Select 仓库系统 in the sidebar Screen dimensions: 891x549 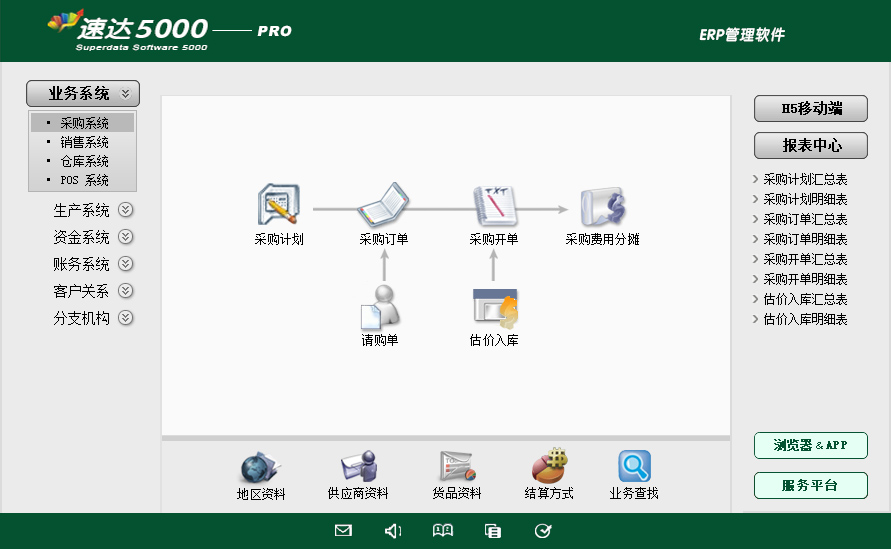click(x=83, y=161)
